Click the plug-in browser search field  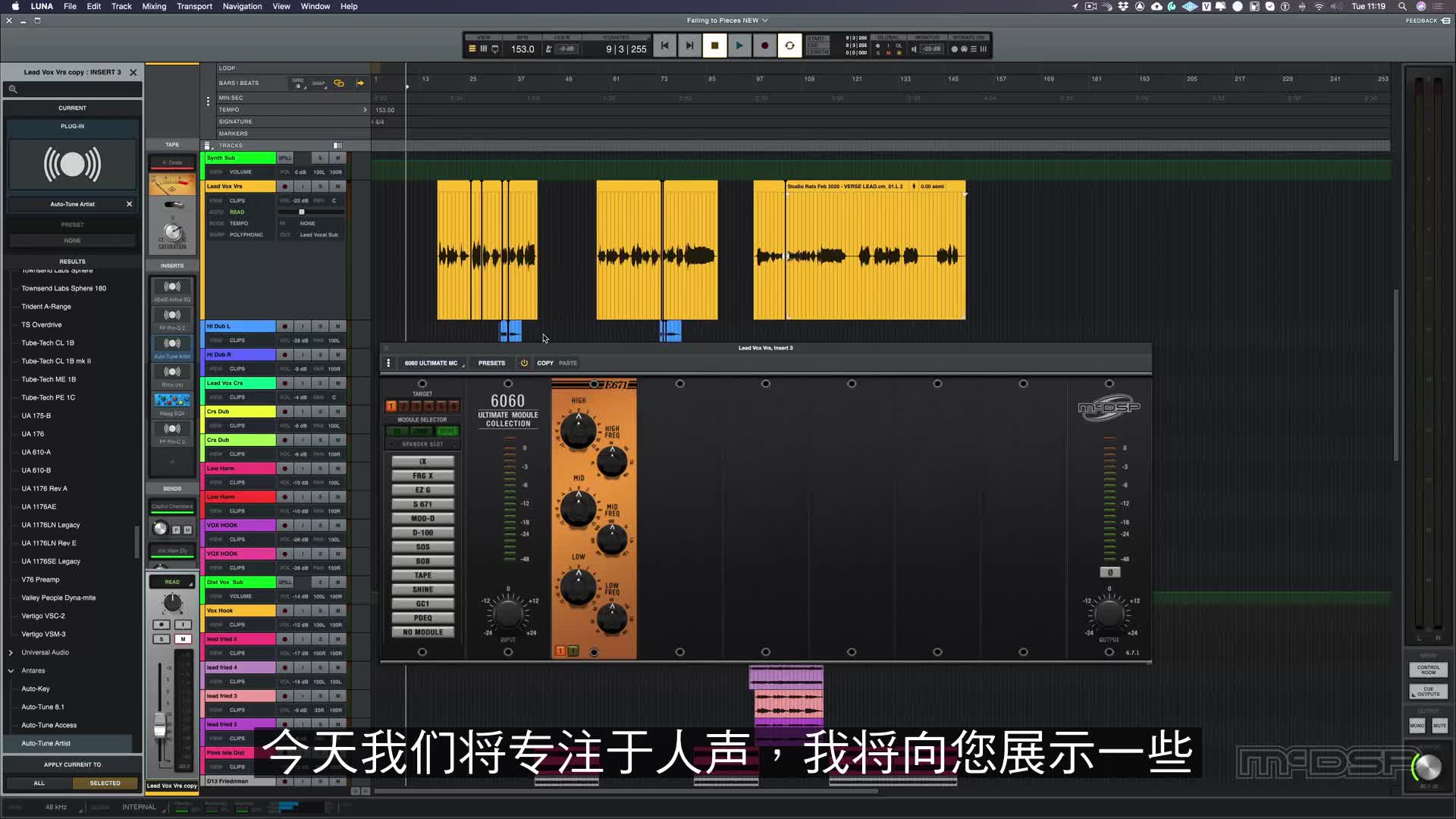[x=72, y=89]
